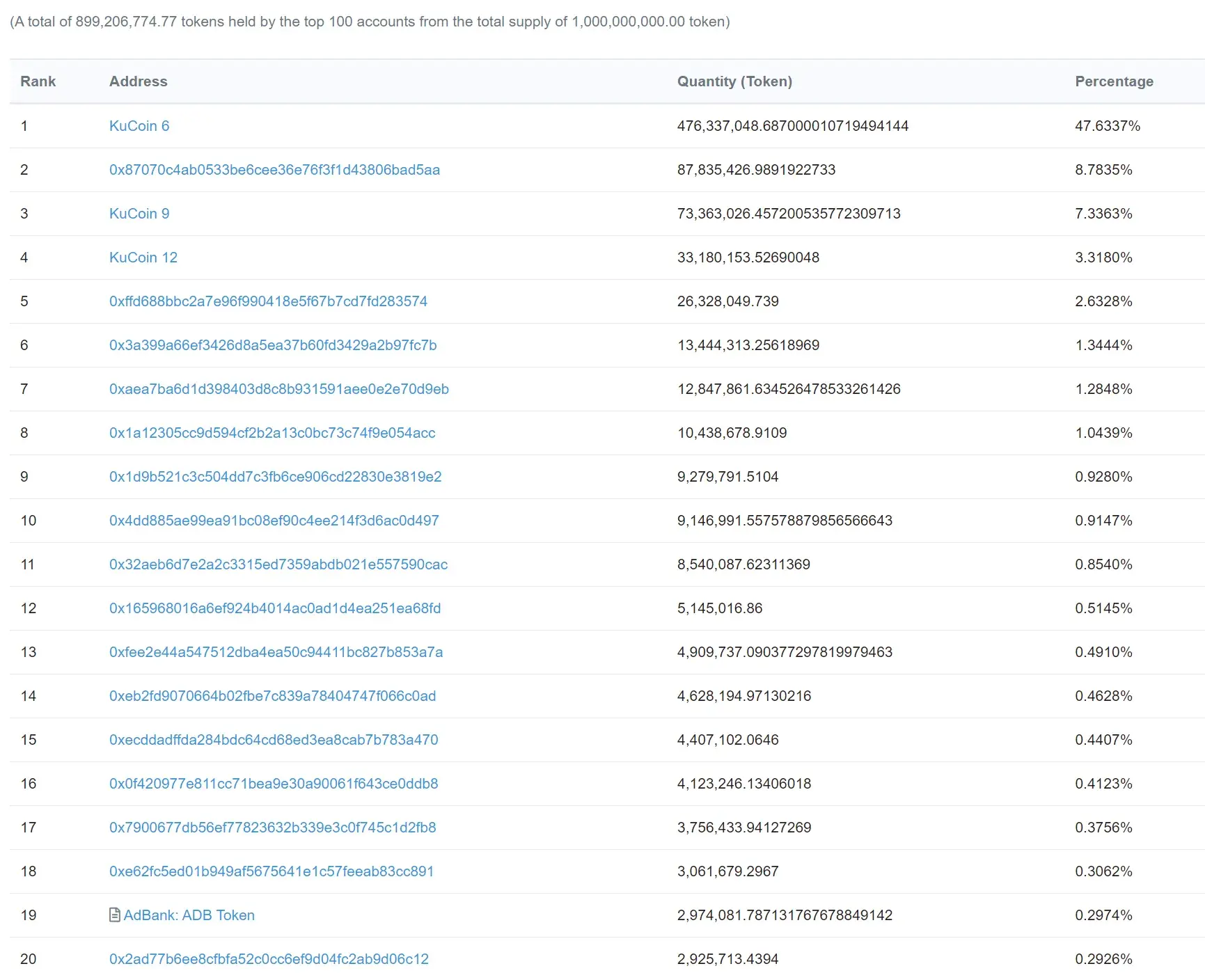Viewport: 1205px width, 980px height.
Task: Click the 0.5145% percentage value
Action: pyautogui.click(x=1103, y=608)
